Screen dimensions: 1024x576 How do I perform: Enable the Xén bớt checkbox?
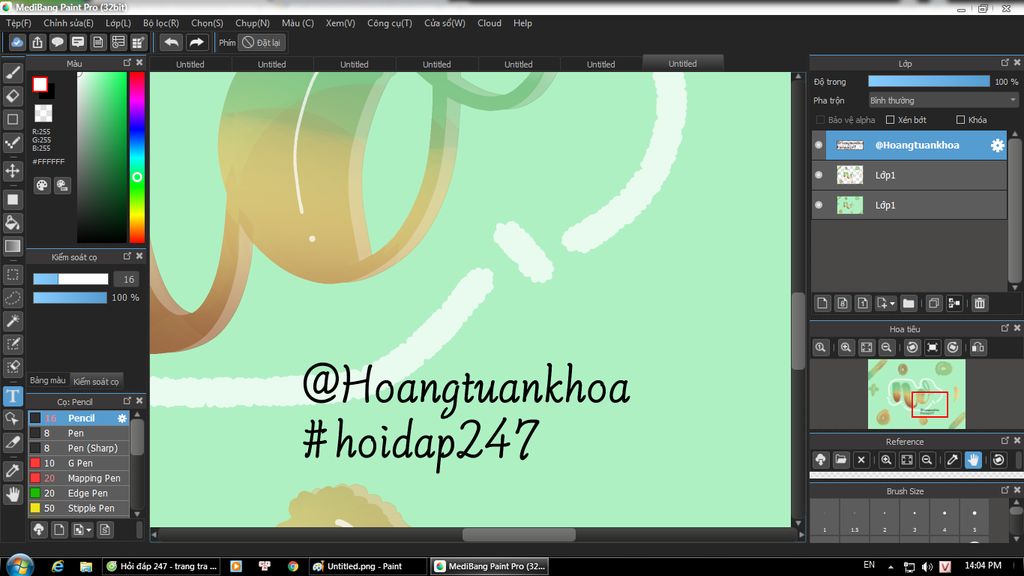[889, 120]
